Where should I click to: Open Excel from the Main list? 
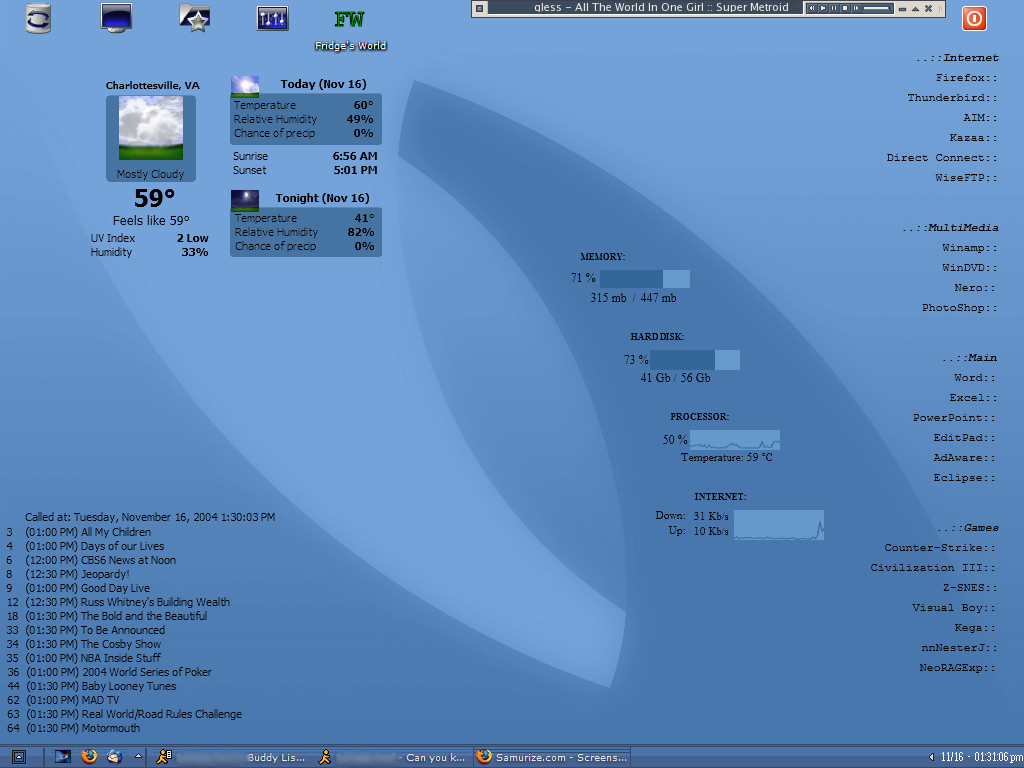point(972,398)
